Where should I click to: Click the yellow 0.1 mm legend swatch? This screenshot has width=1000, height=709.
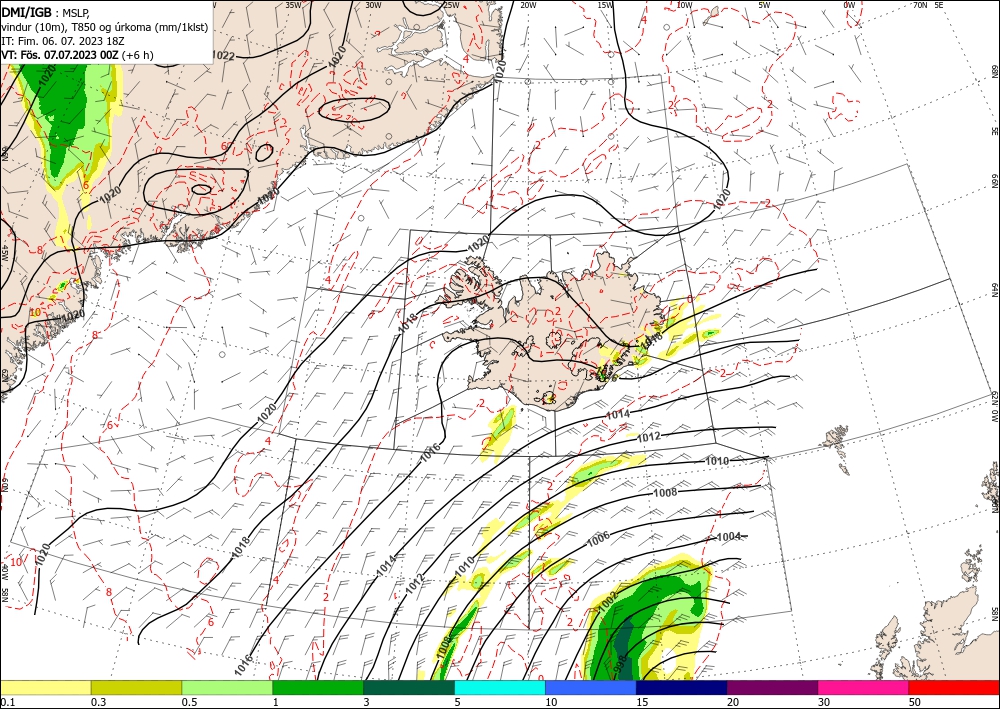(45, 687)
